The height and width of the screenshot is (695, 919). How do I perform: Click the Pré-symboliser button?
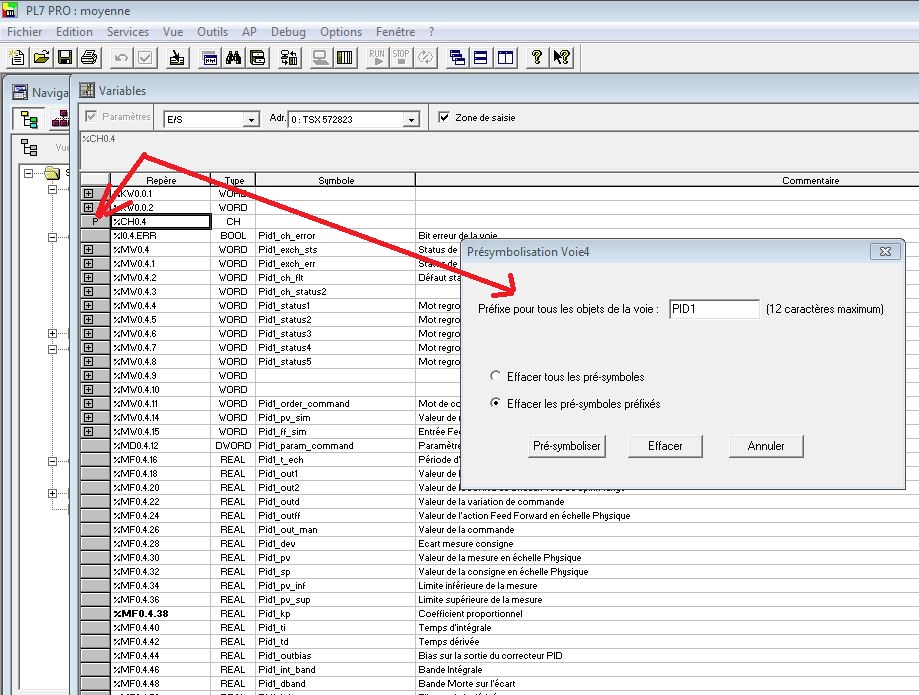pyautogui.click(x=568, y=446)
